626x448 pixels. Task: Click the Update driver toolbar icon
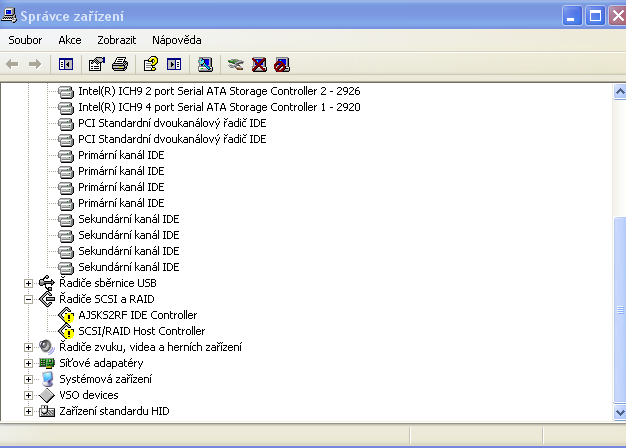tap(236, 64)
